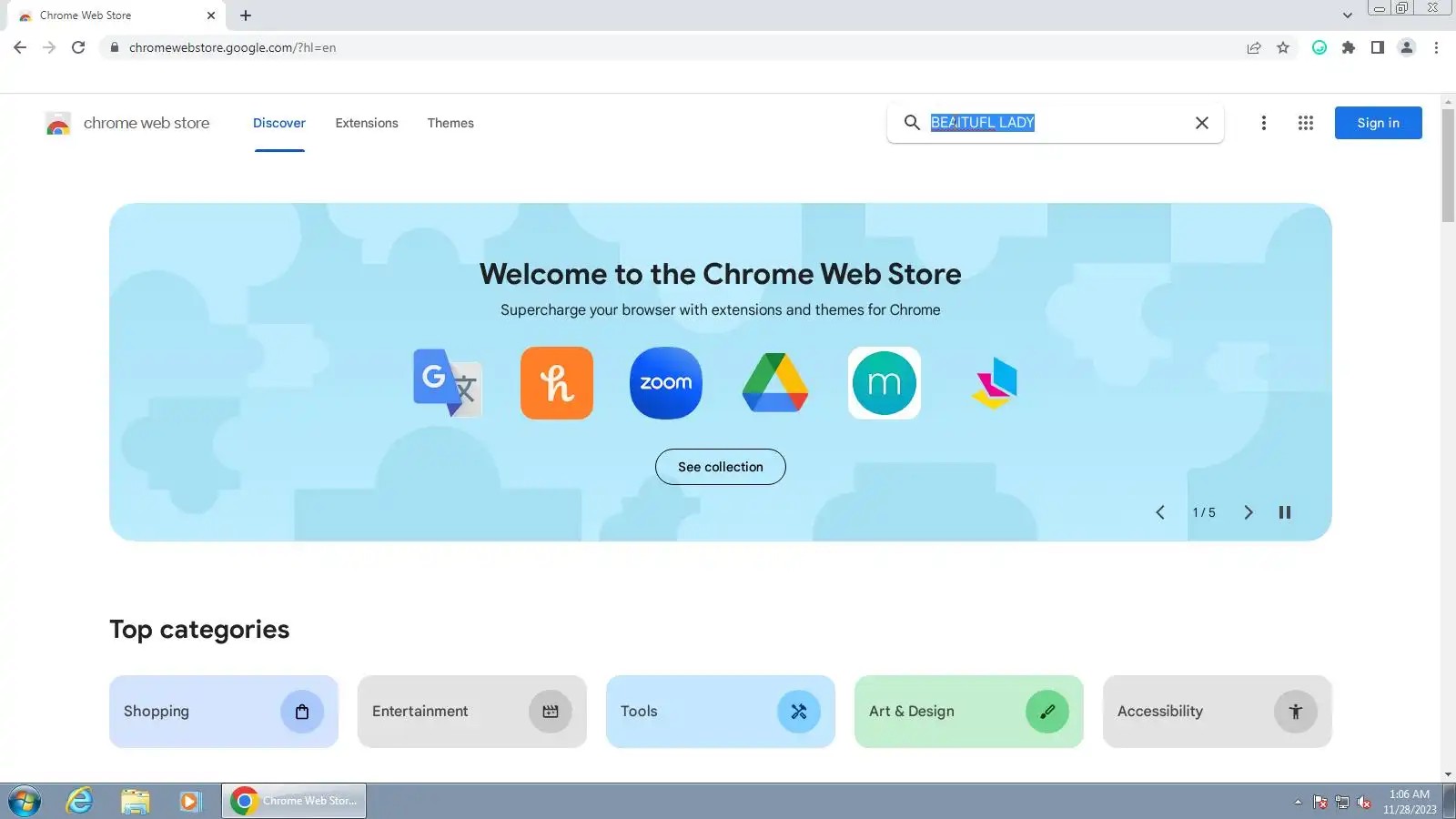The image size is (1456, 819).
Task: Show hidden system tray icons
Action: coord(1298,802)
